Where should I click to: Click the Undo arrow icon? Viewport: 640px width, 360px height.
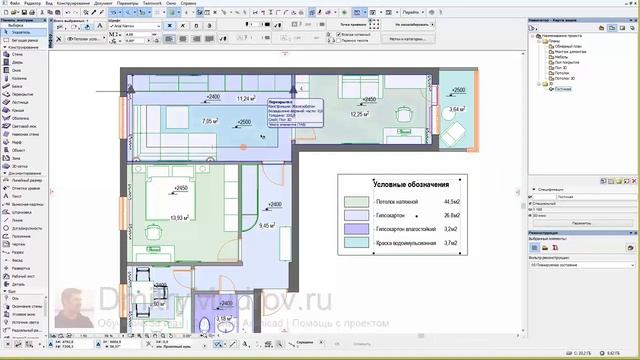[x=68, y=13]
